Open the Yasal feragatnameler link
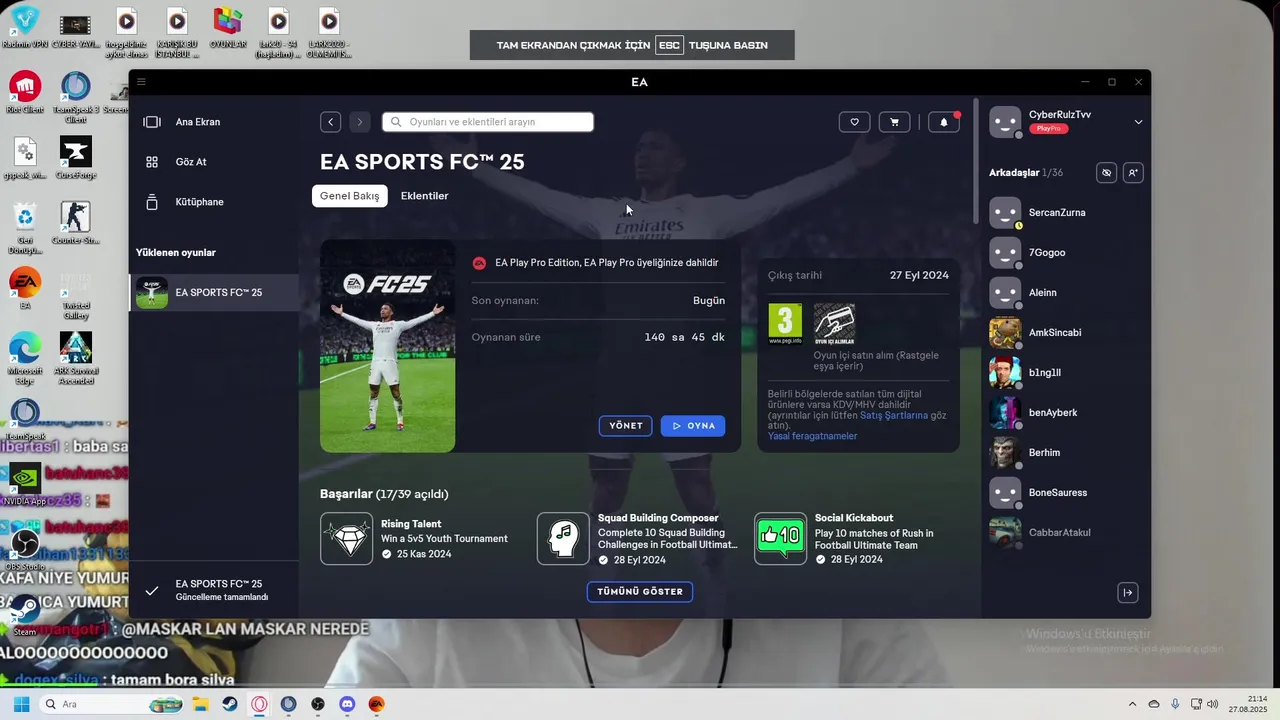This screenshot has height=720, width=1280. pos(813,436)
